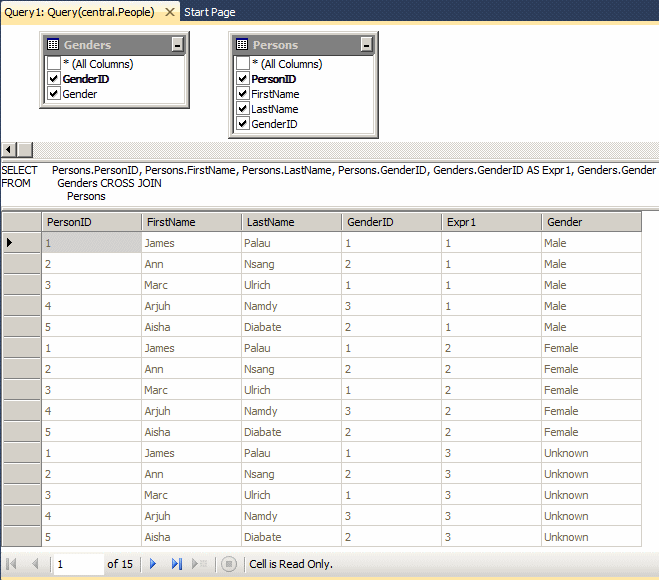Viewport: 659px width, 580px height.
Task: Click the Expr1 column header
Action: pos(492,222)
